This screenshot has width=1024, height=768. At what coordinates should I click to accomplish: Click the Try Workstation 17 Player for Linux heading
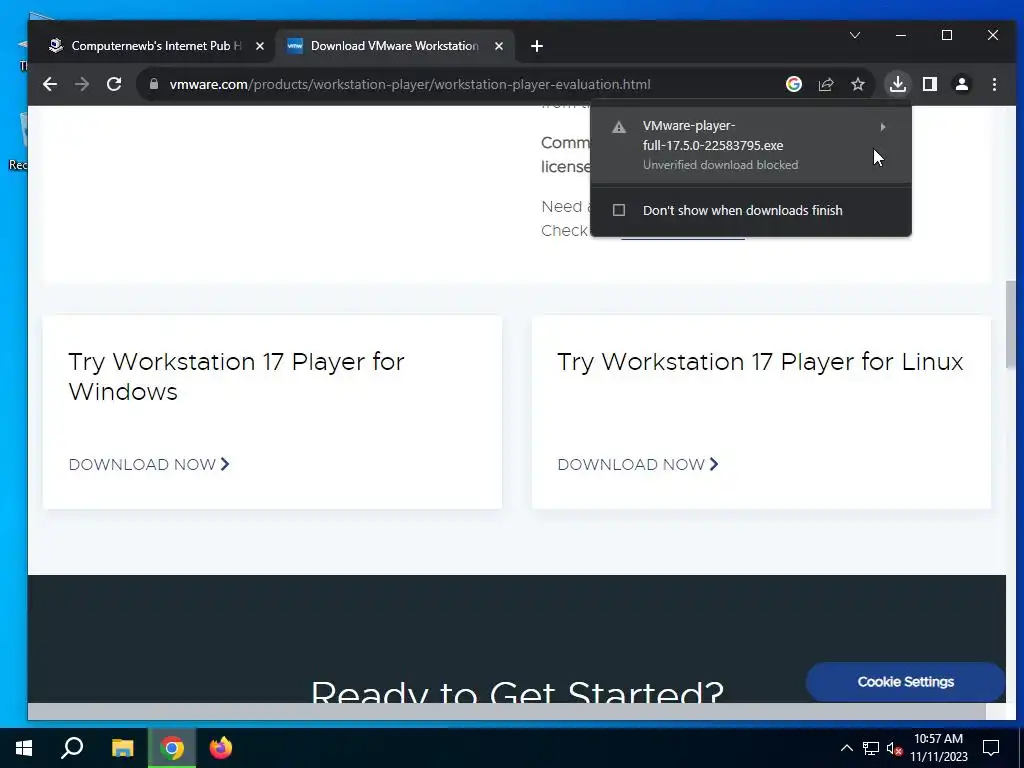coord(760,361)
